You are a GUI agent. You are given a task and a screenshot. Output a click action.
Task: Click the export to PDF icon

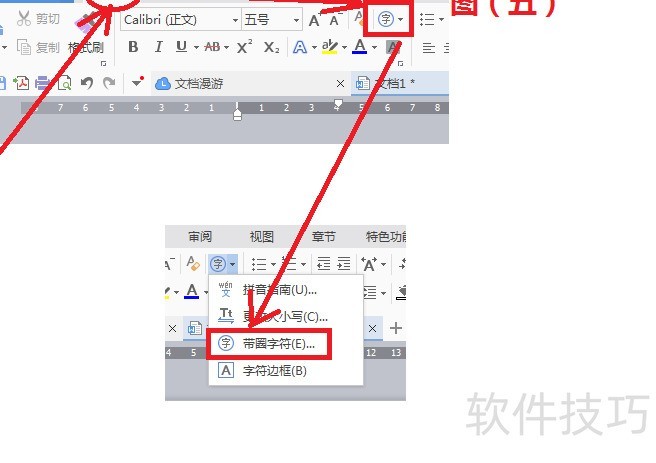point(21,83)
